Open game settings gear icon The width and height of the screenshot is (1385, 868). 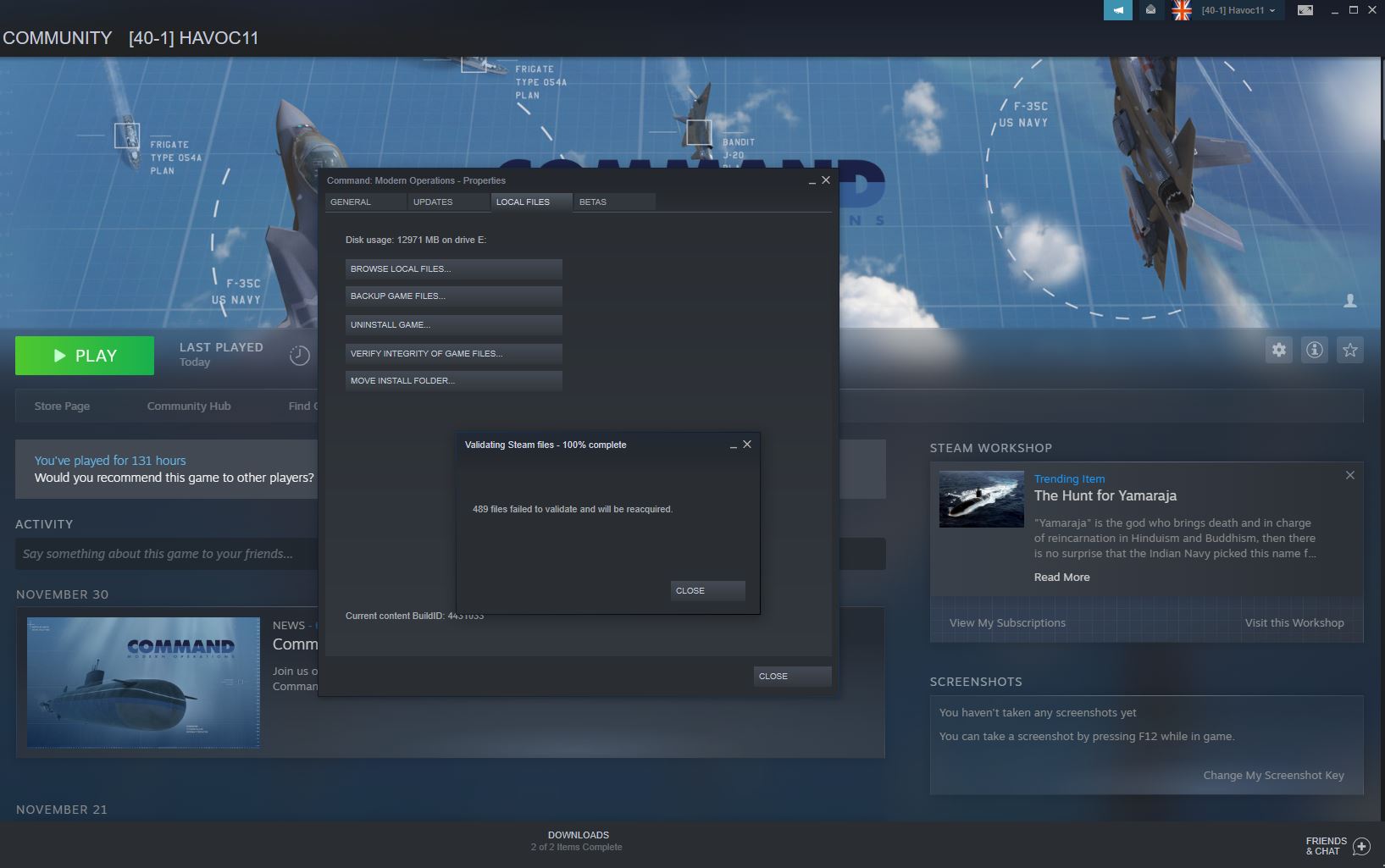click(1278, 350)
